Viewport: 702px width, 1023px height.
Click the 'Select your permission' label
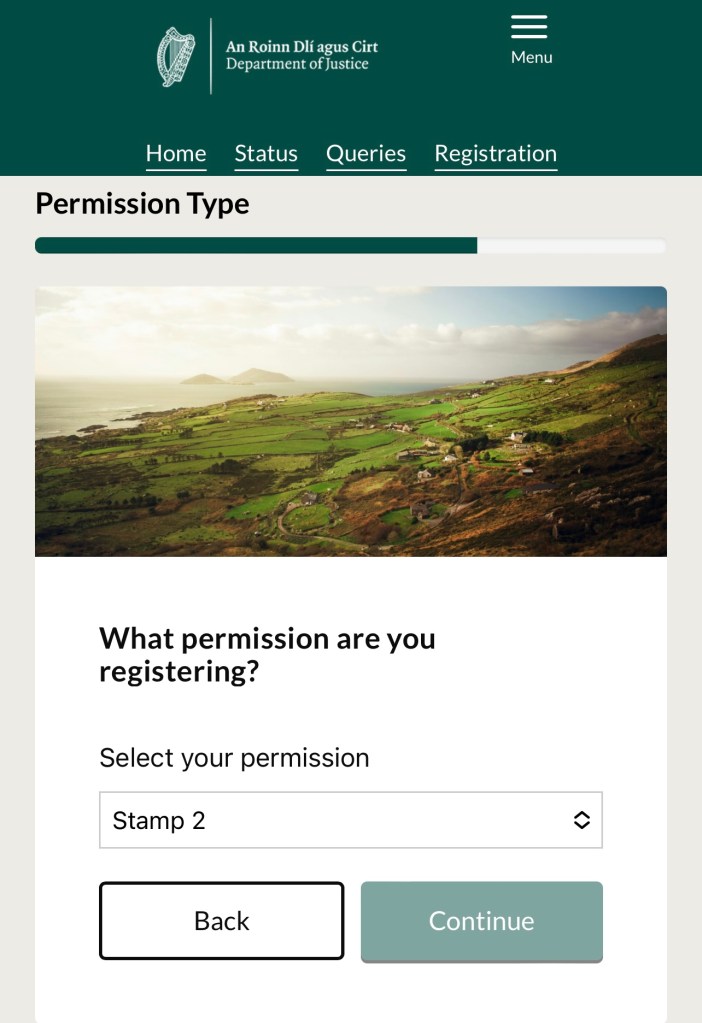234,758
